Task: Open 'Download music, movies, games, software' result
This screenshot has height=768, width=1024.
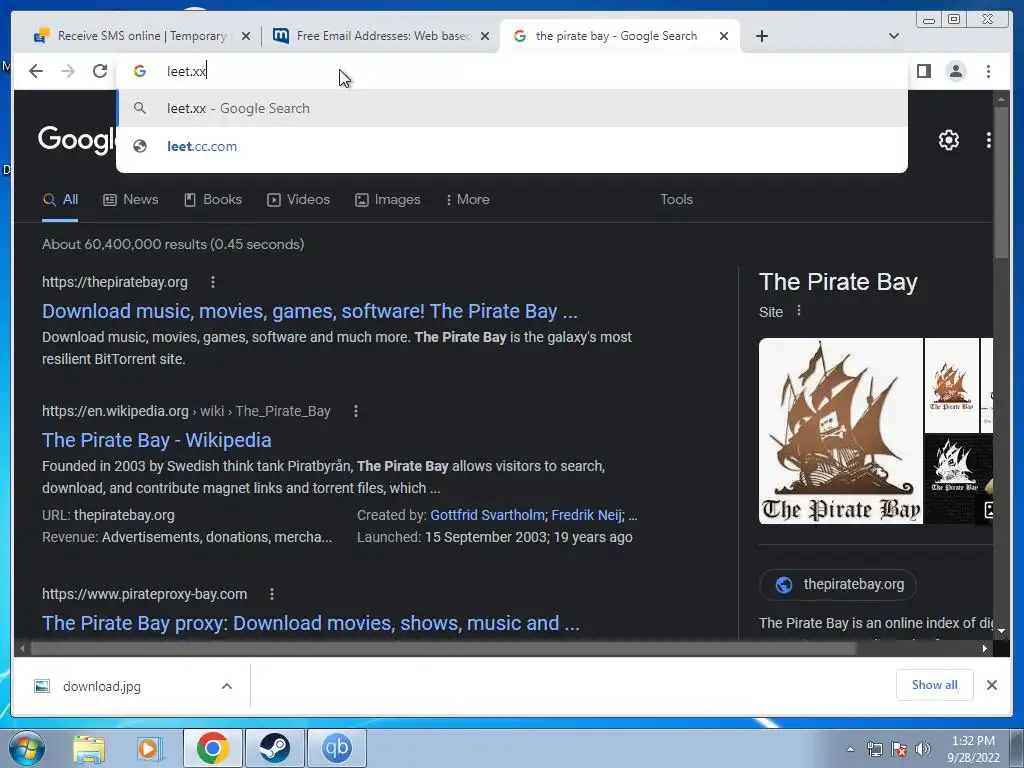Action: (310, 312)
